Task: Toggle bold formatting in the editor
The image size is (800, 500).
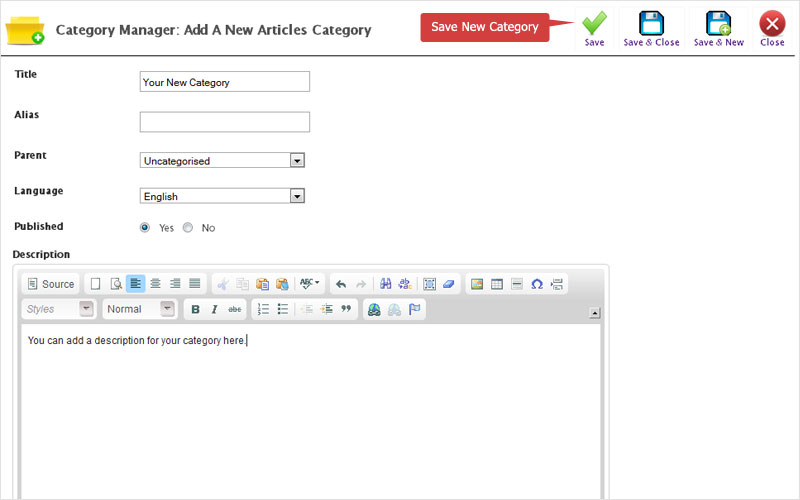Action: [196, 310]
